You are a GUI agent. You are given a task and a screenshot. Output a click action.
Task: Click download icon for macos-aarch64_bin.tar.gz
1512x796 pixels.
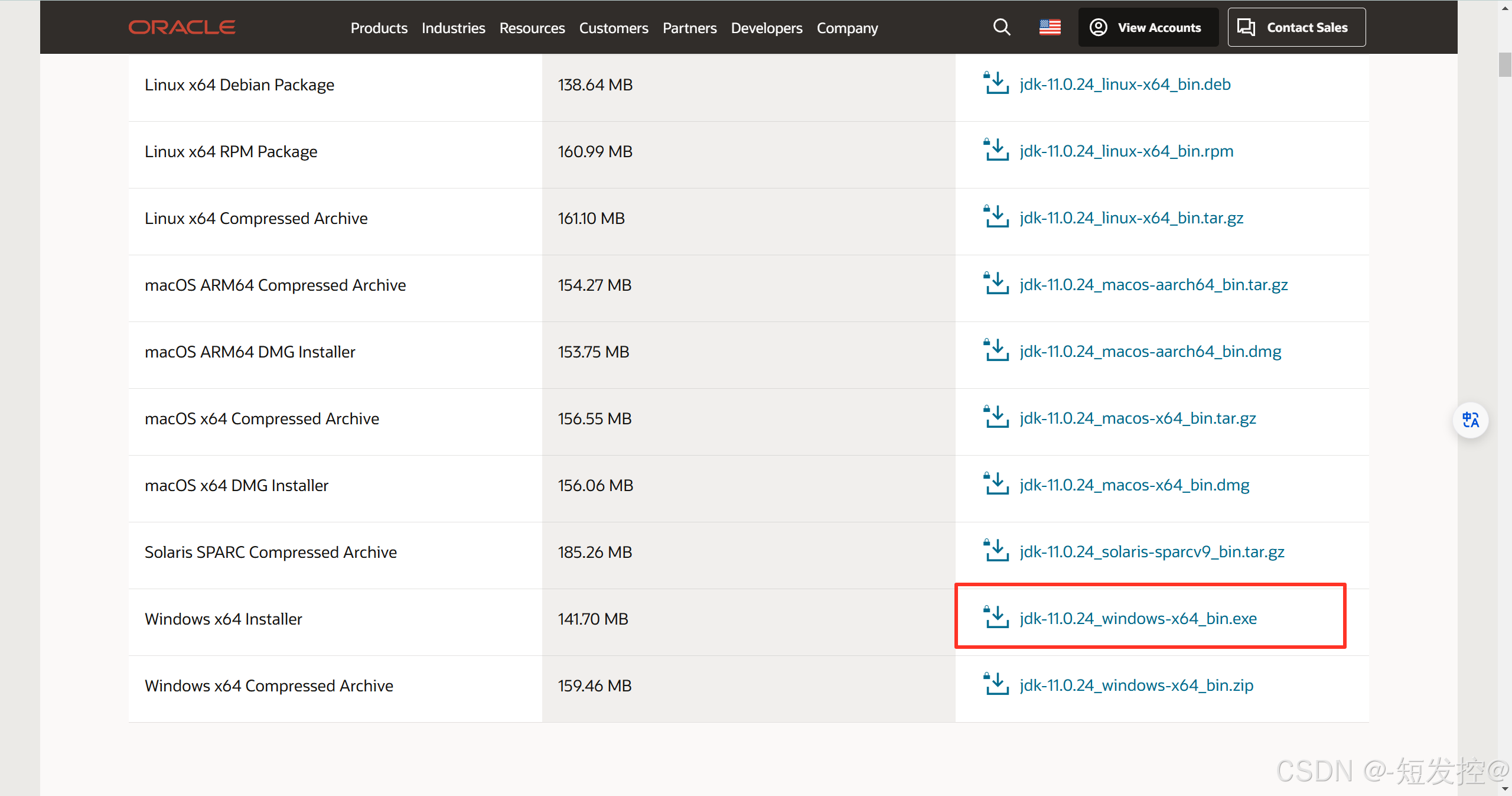(996, 284)
